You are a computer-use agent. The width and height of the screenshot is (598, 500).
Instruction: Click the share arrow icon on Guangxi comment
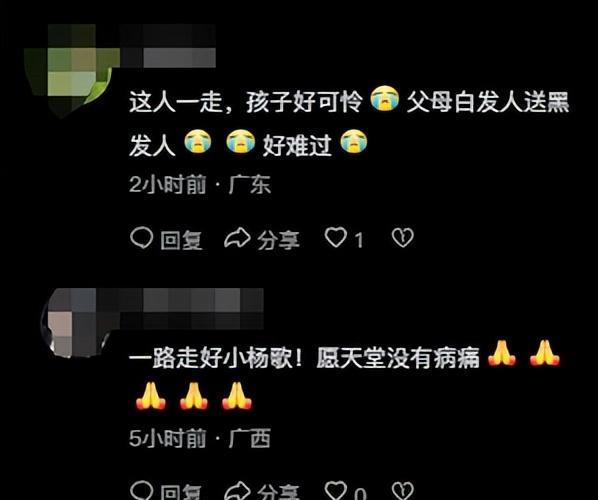pyautogui.click(x=237, y=491)
